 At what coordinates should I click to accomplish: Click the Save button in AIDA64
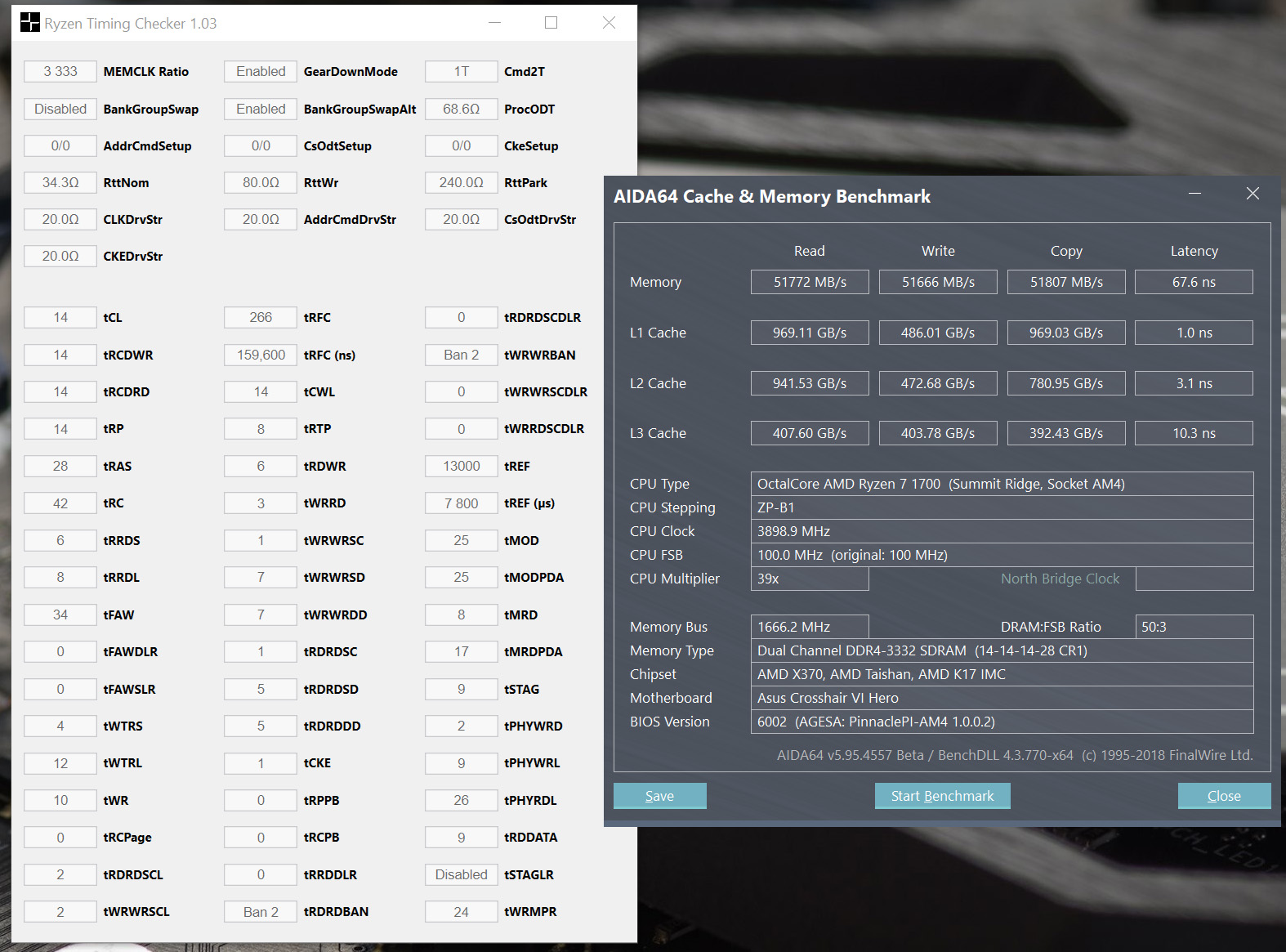point(659,796)
